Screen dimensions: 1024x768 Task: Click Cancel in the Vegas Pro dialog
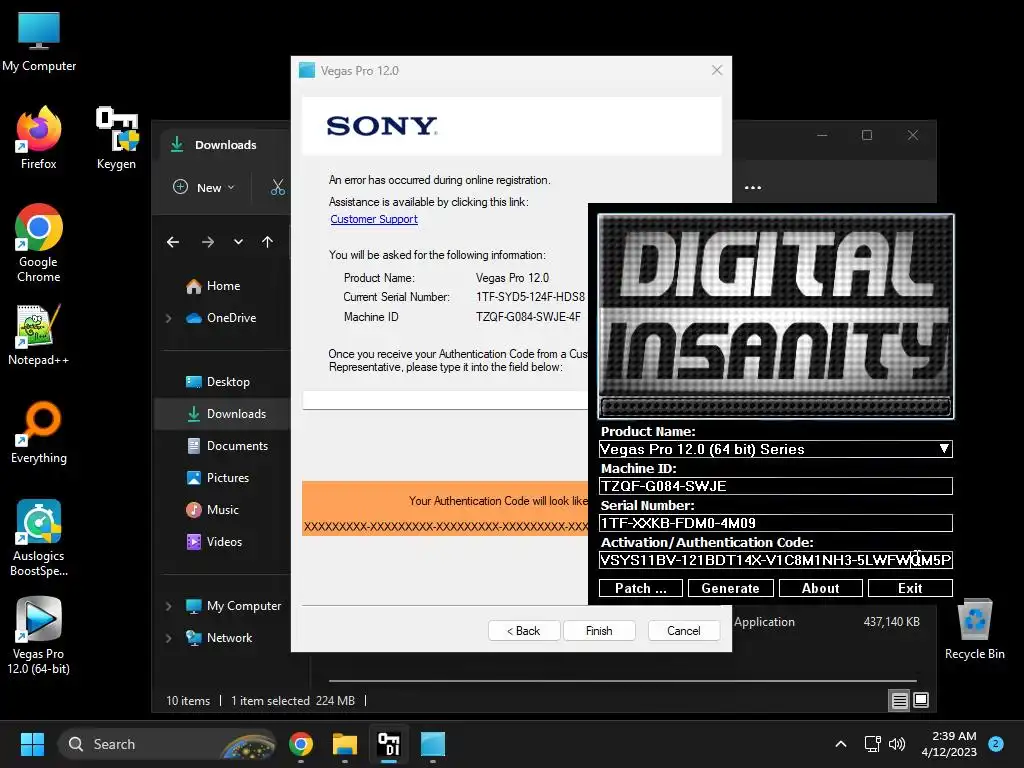[x=684, y=631]
